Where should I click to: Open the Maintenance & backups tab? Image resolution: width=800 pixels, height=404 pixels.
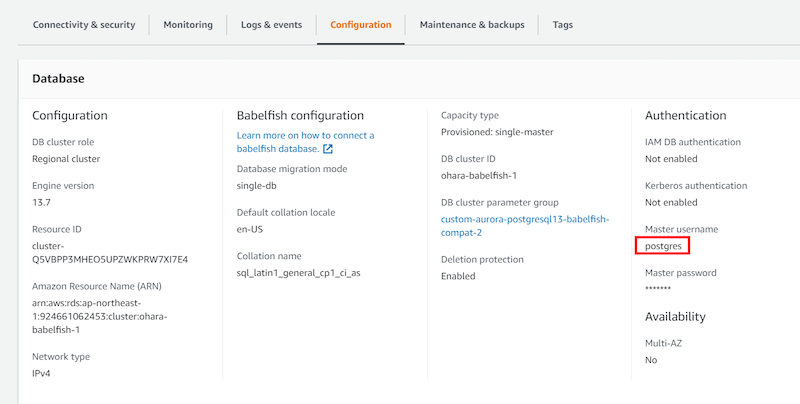(x=472, y=25)
